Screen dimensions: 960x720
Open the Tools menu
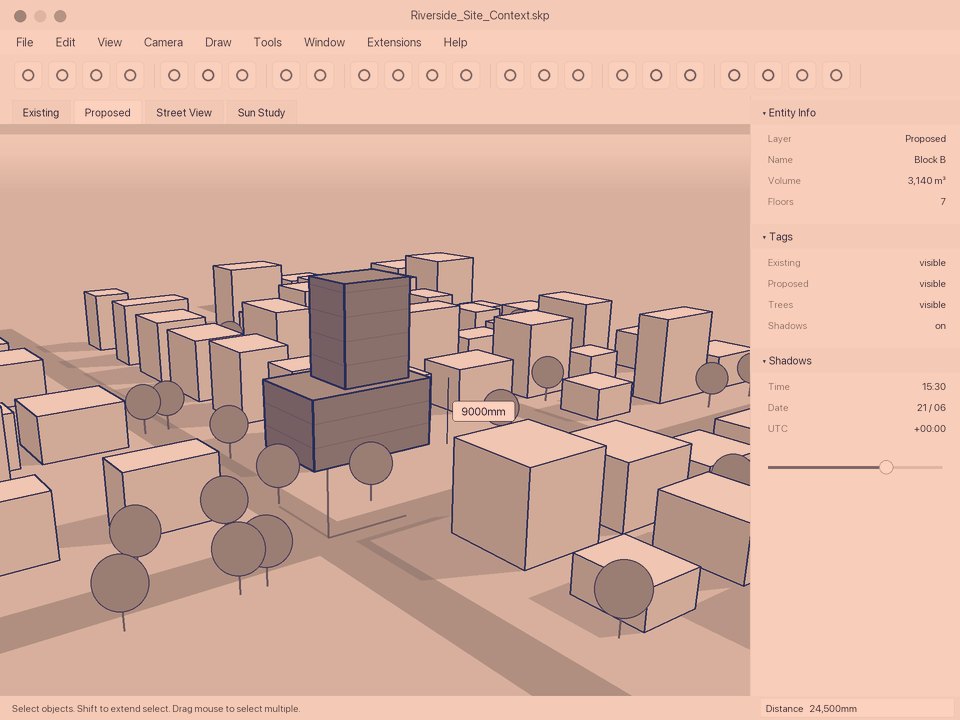tap(268, 42)
